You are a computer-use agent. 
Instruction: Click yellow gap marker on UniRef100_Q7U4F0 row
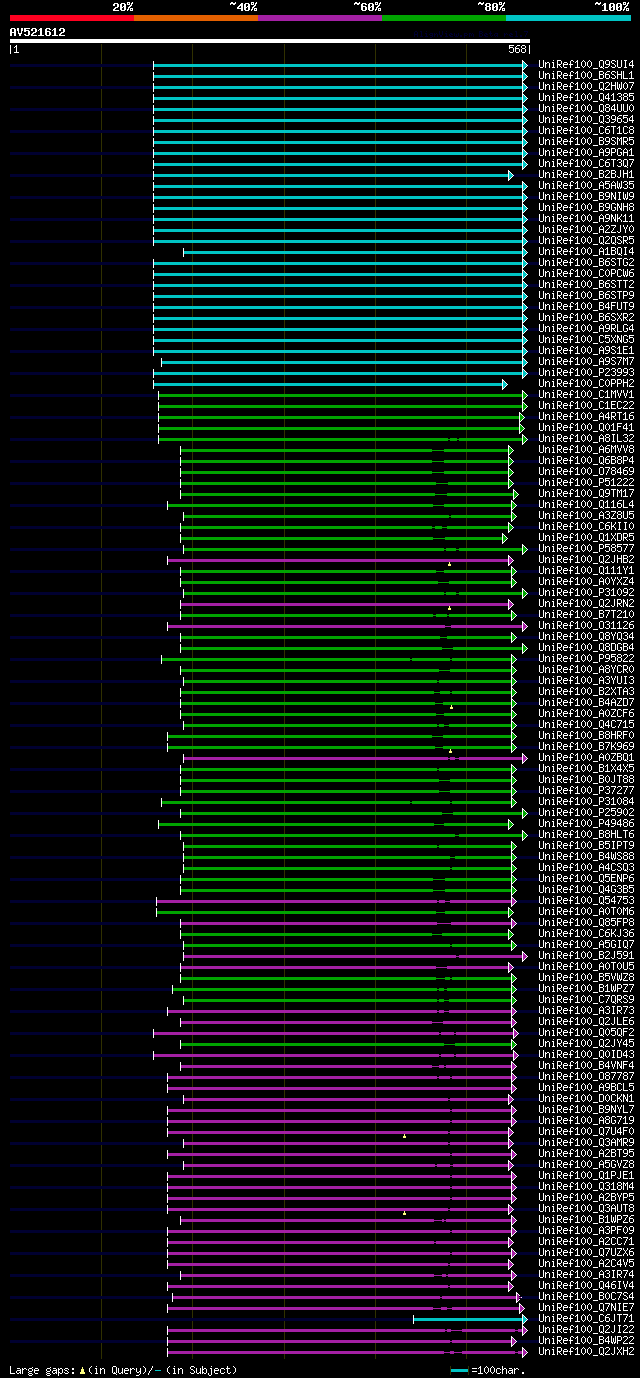click(404, 1136)
